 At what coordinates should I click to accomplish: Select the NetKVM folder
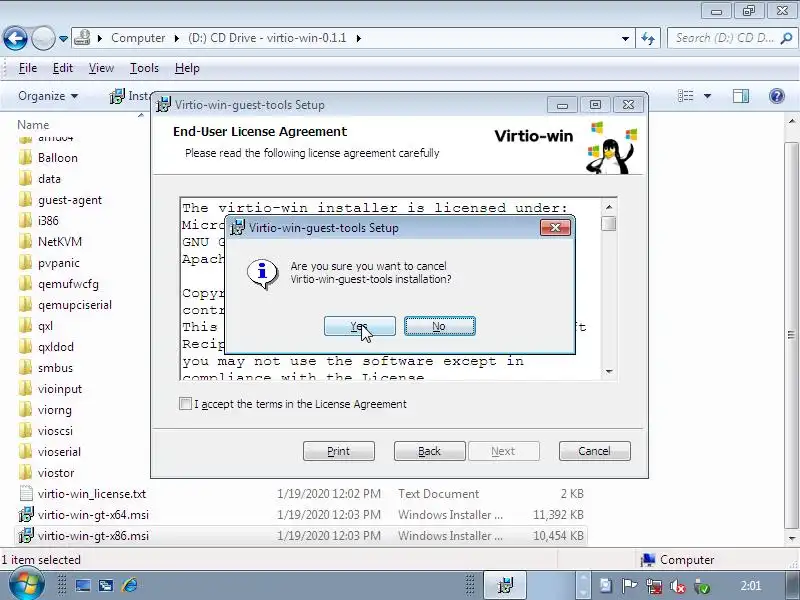tap(60, 242)
